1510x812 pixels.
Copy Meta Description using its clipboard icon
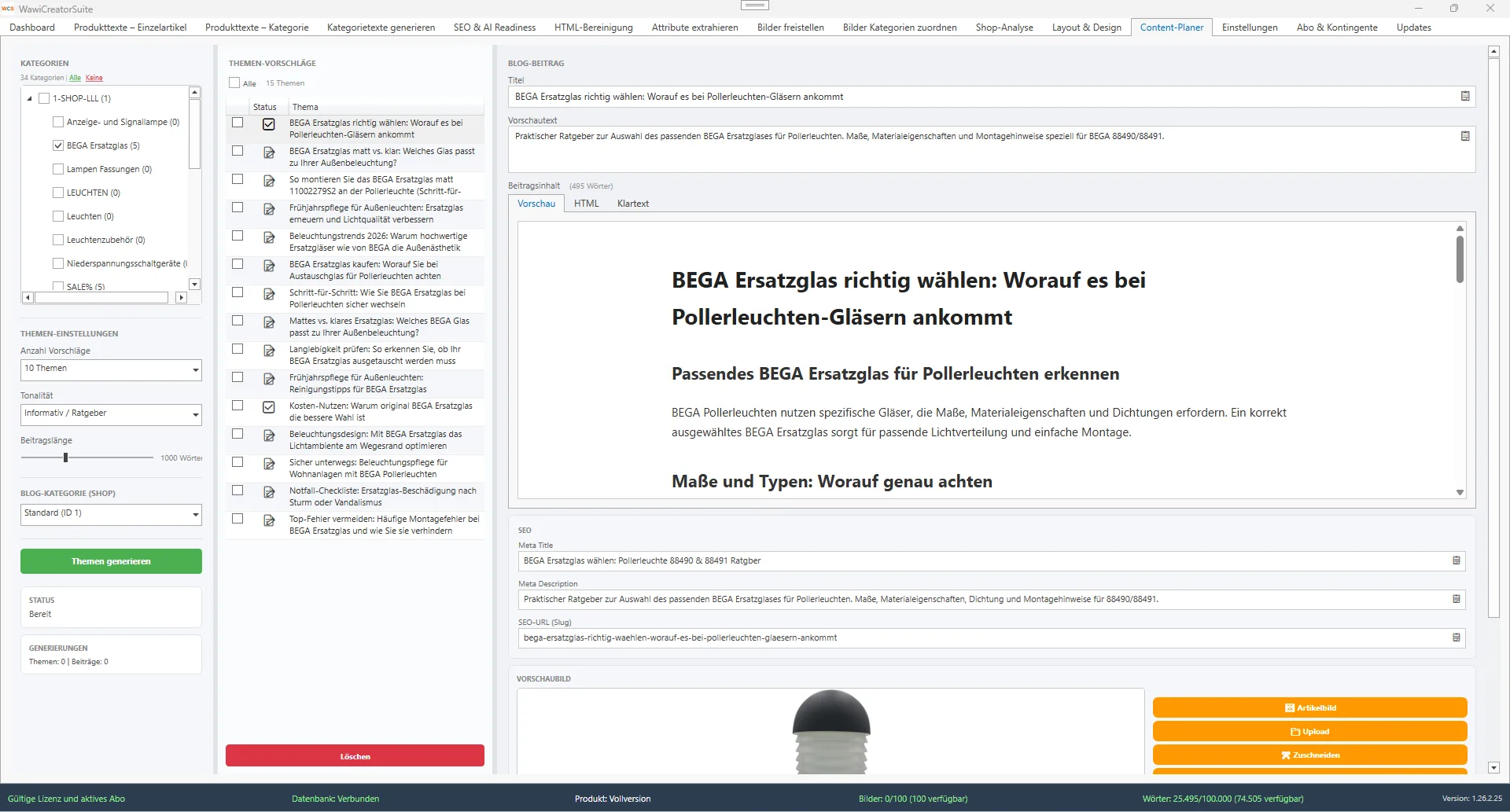pos(1457,599)
